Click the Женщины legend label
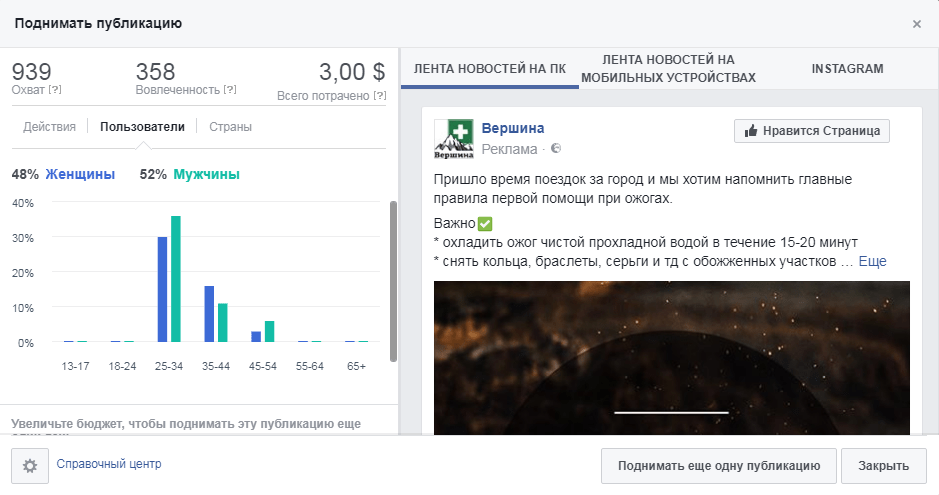 80,174
